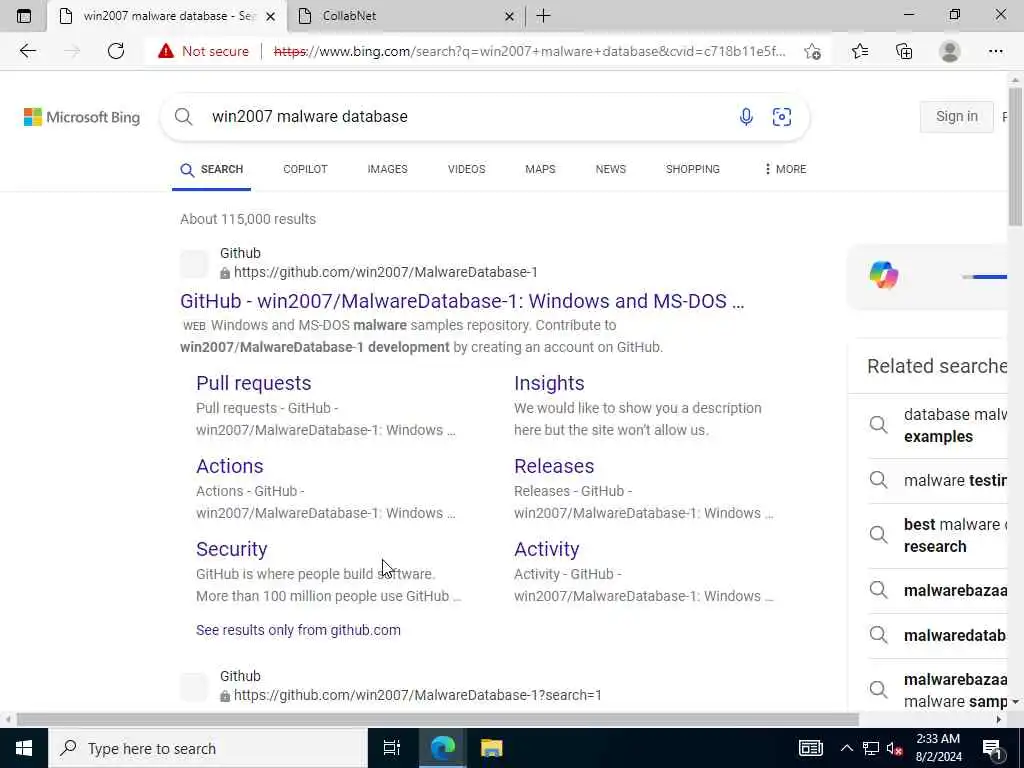
Task: Open visual search camera icon
Action: (x=782, y=117)
